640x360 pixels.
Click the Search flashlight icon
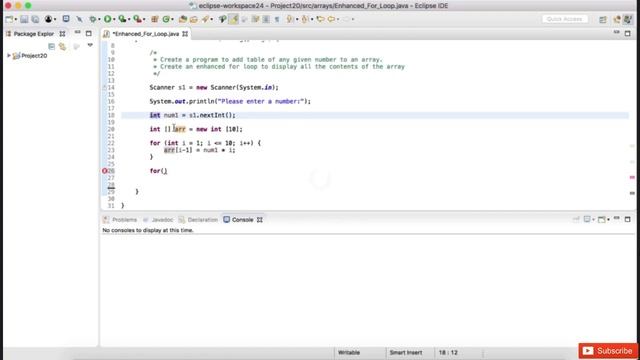(x=205, y=19)
